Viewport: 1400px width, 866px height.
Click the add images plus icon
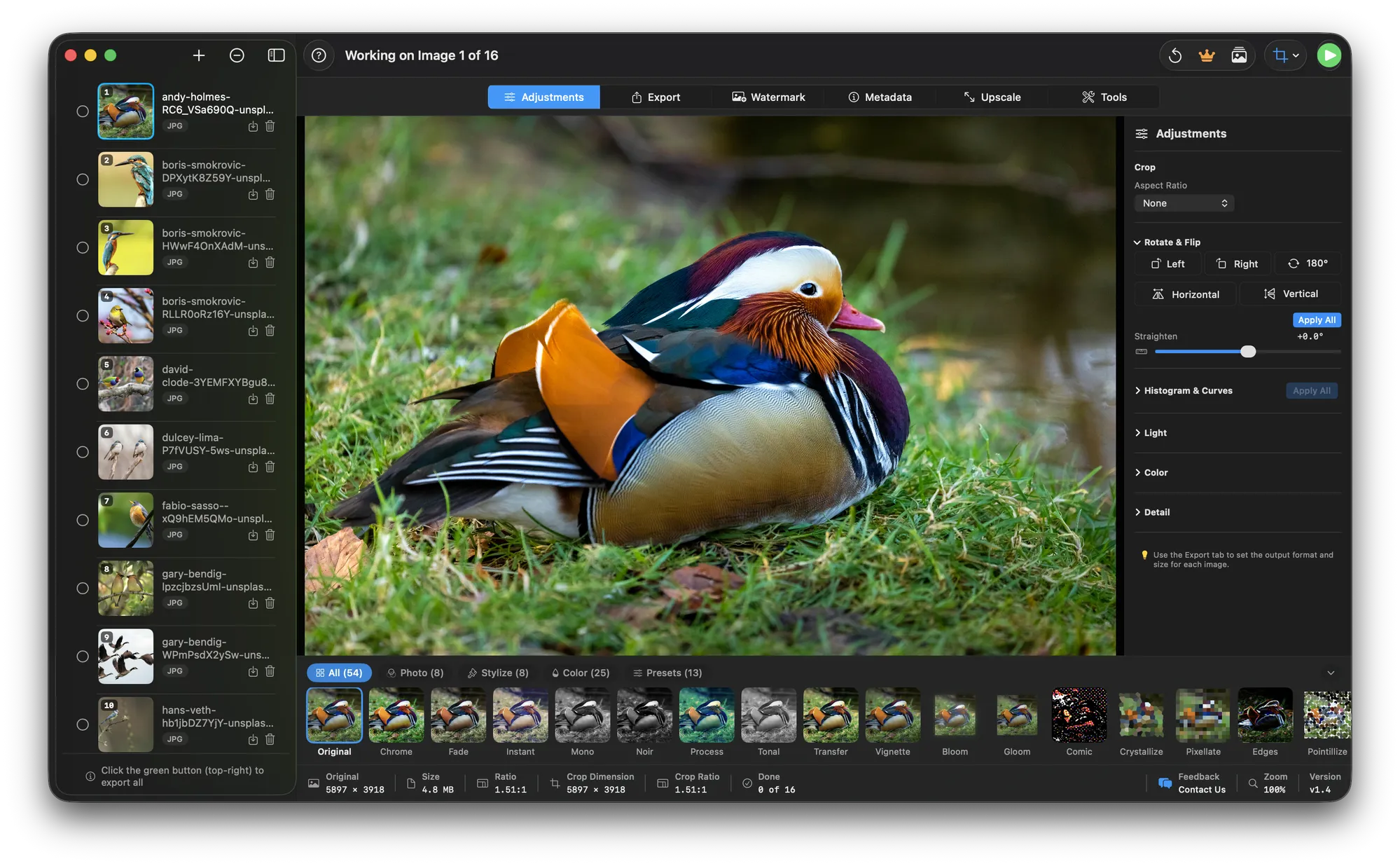click(199, 55)
